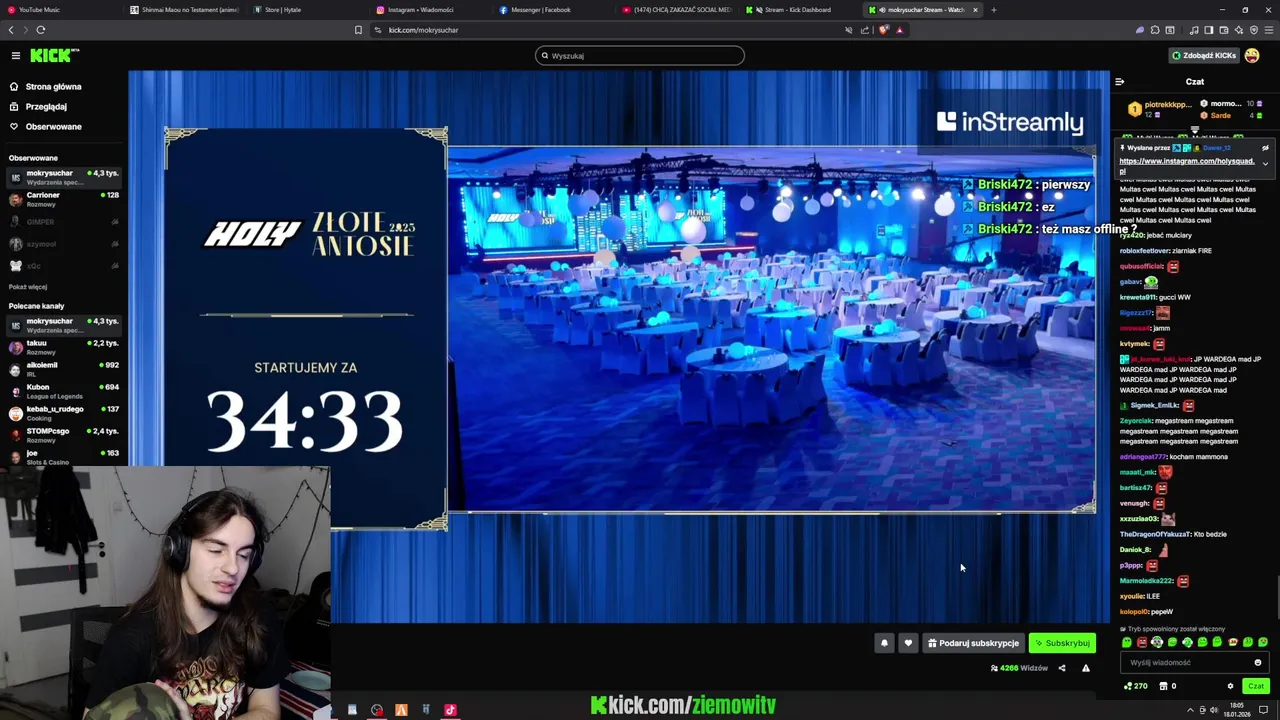Image resolution: width=1280 pixels, height=720 pixels.
Task: Share the stream
Action: (x=1062, y=668)
